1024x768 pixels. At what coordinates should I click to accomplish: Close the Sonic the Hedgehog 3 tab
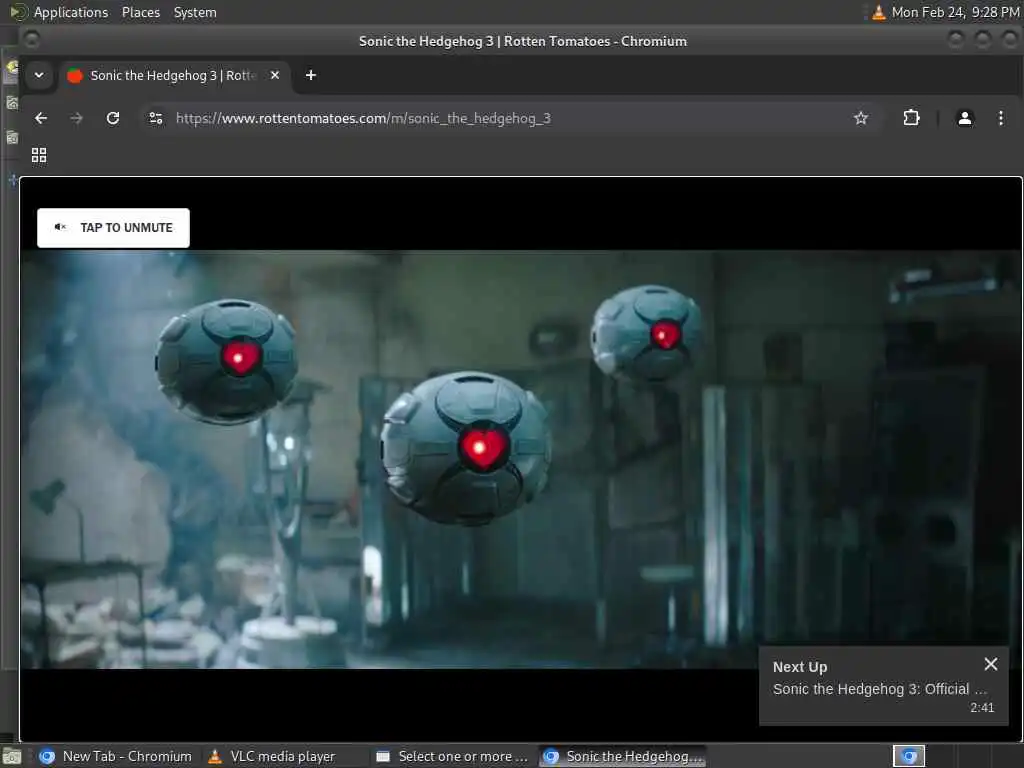pyautogui.click(x=275, y=75)
